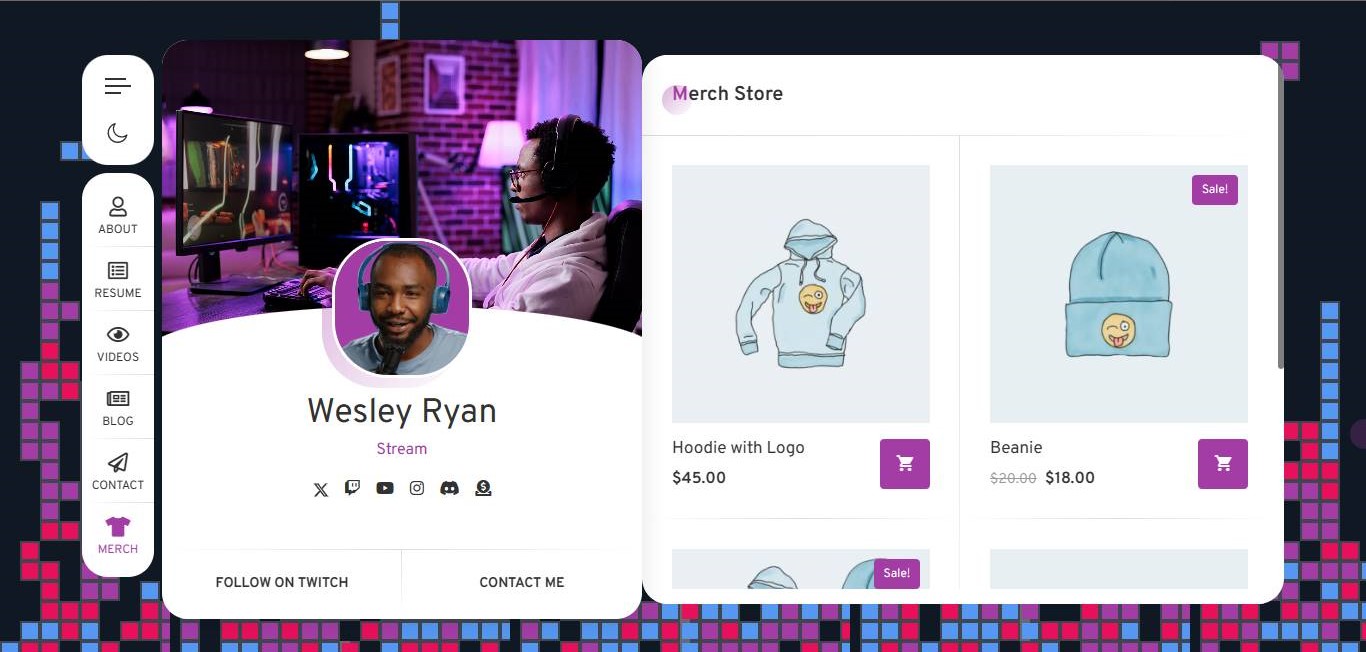Image resolution: width=1366 pixels, height=652 pixels.
Task: Open Discord social profile icon
Action: (x=450, y=488)
